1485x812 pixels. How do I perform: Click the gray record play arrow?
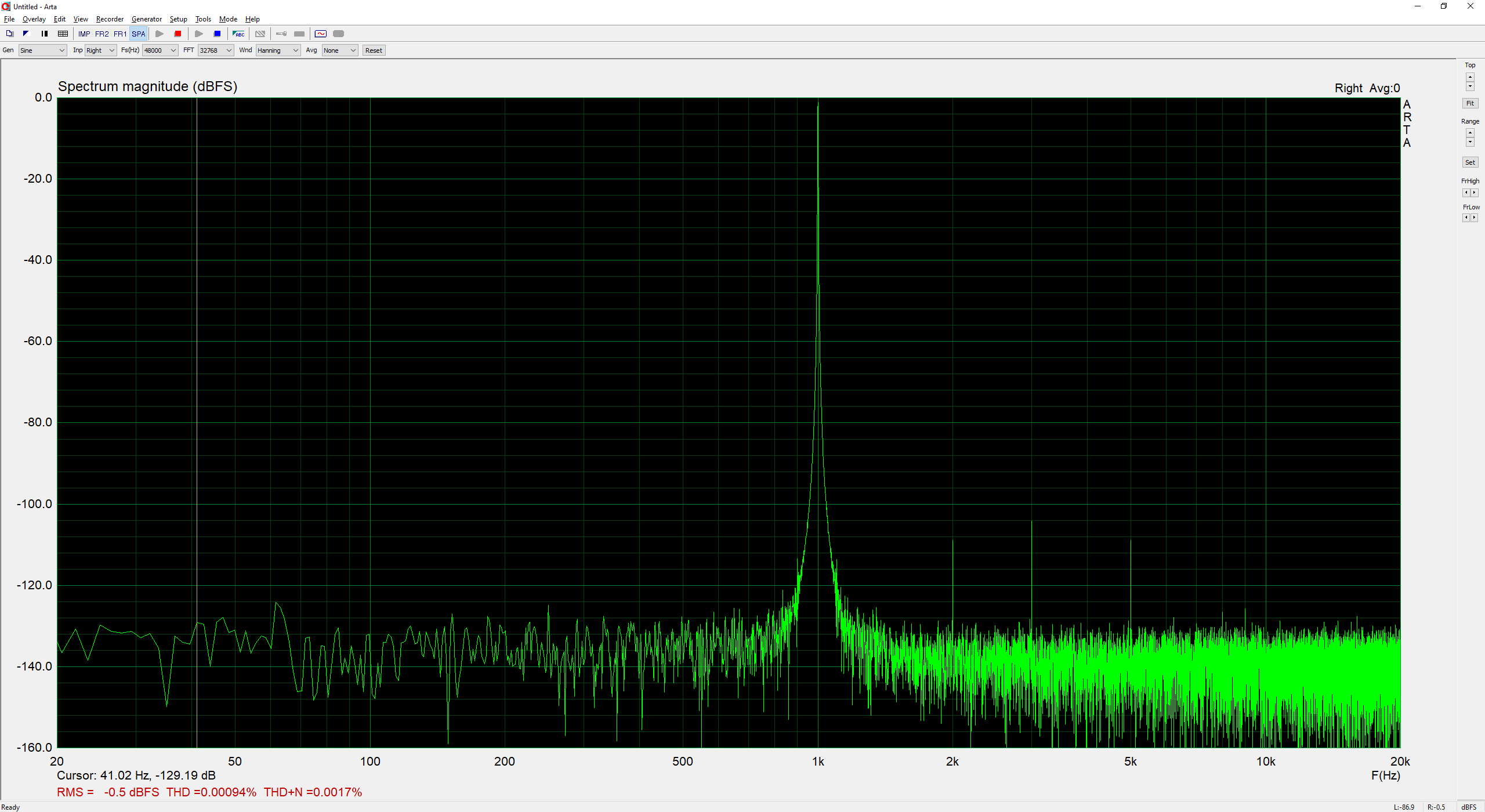tap(160, 34)
